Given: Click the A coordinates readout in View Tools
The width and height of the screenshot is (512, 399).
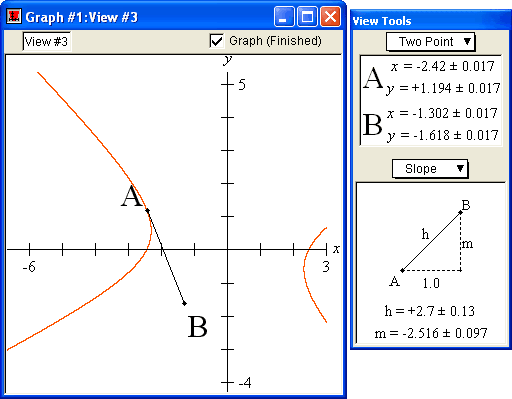Looking at the screenshot, I should click(432, 77).
